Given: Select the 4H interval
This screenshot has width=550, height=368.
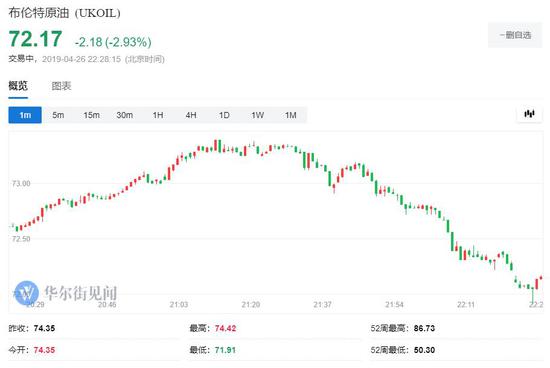Looking at the screenshot, I should click(191, 115).
